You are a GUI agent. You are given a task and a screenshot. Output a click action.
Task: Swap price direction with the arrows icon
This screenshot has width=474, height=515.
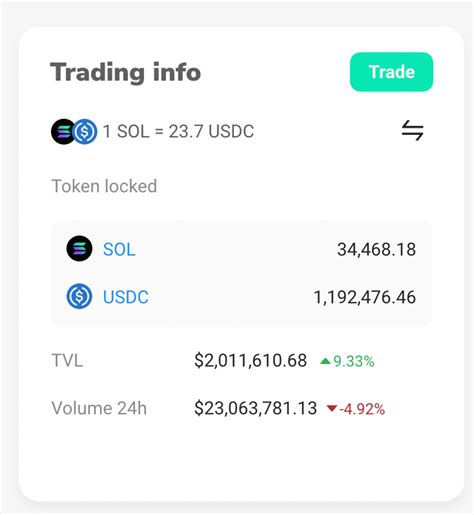(413, 130)
